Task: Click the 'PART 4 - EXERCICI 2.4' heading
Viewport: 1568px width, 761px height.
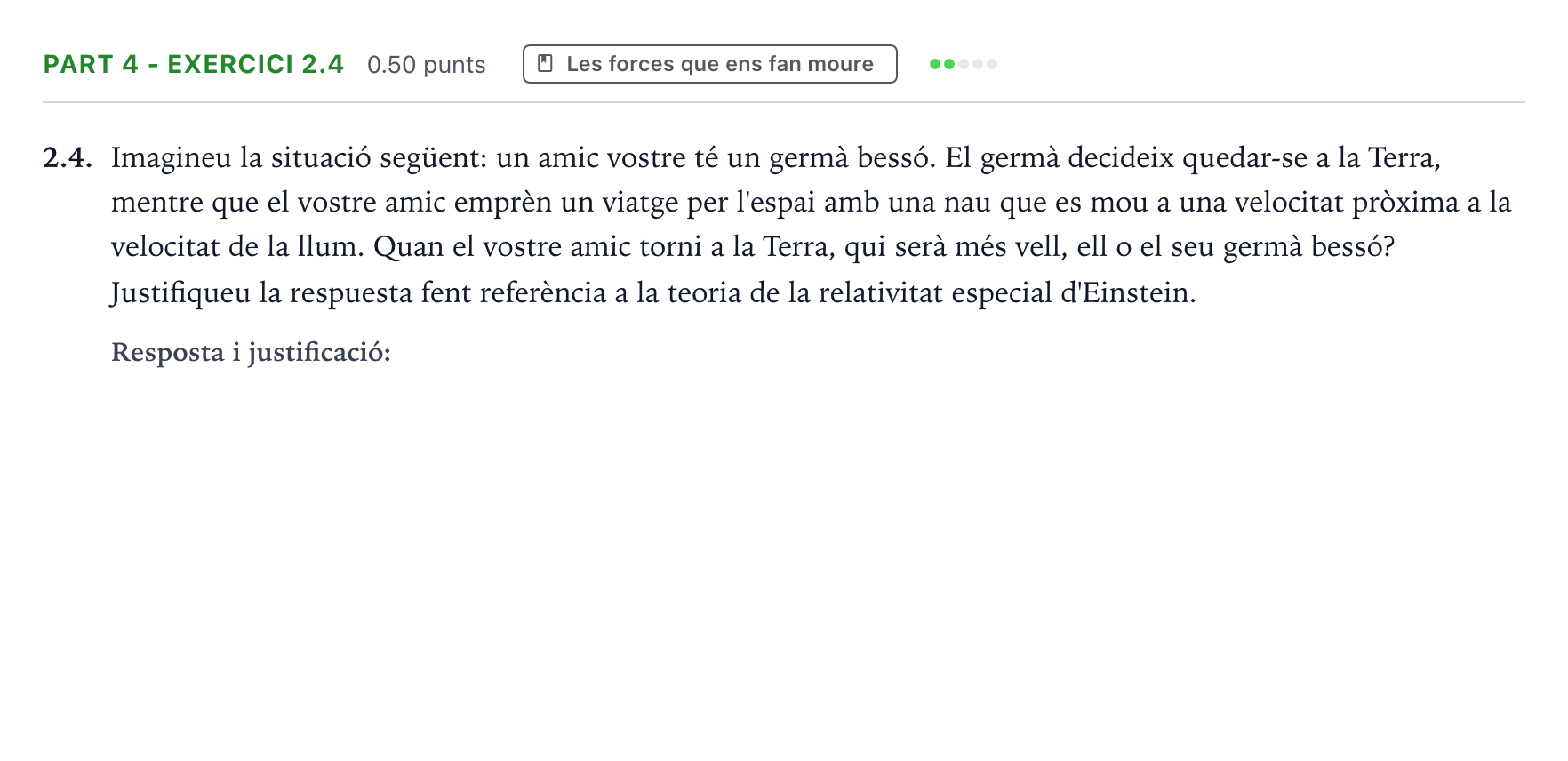Action: 194,64
